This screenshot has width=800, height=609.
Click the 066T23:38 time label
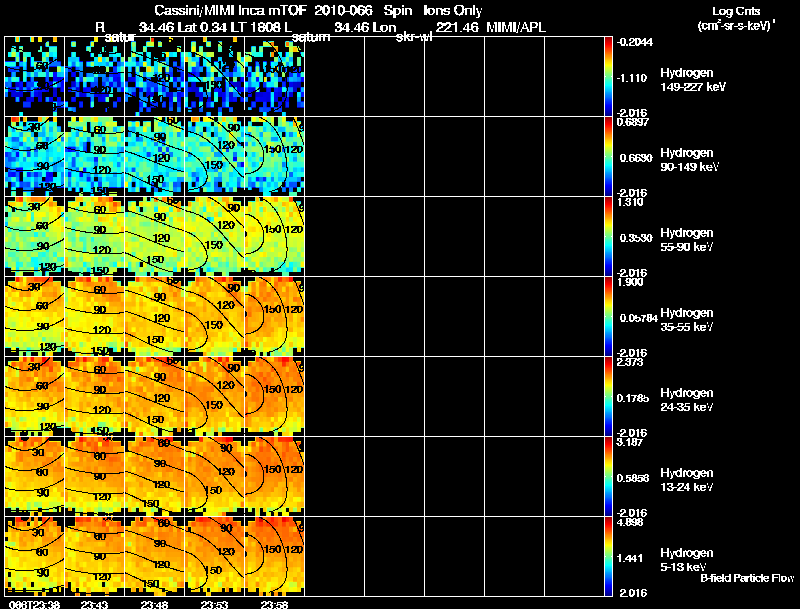pos(33,604)
